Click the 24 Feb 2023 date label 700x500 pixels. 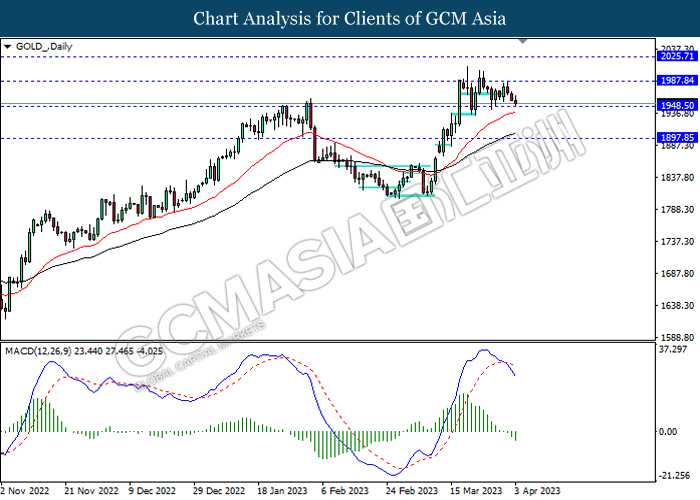point(412,491)
